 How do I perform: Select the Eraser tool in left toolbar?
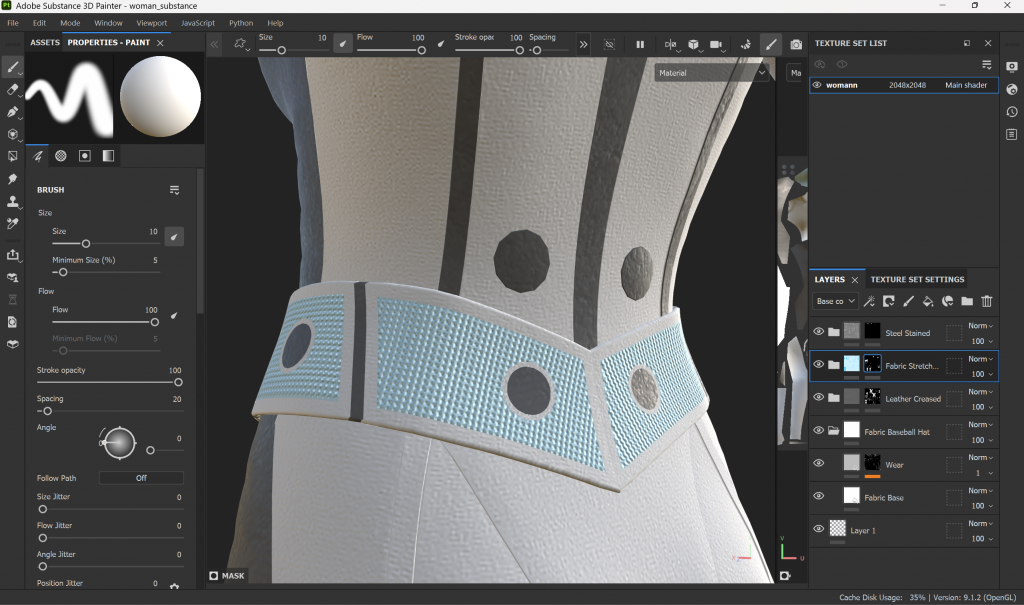pos(13,90)
